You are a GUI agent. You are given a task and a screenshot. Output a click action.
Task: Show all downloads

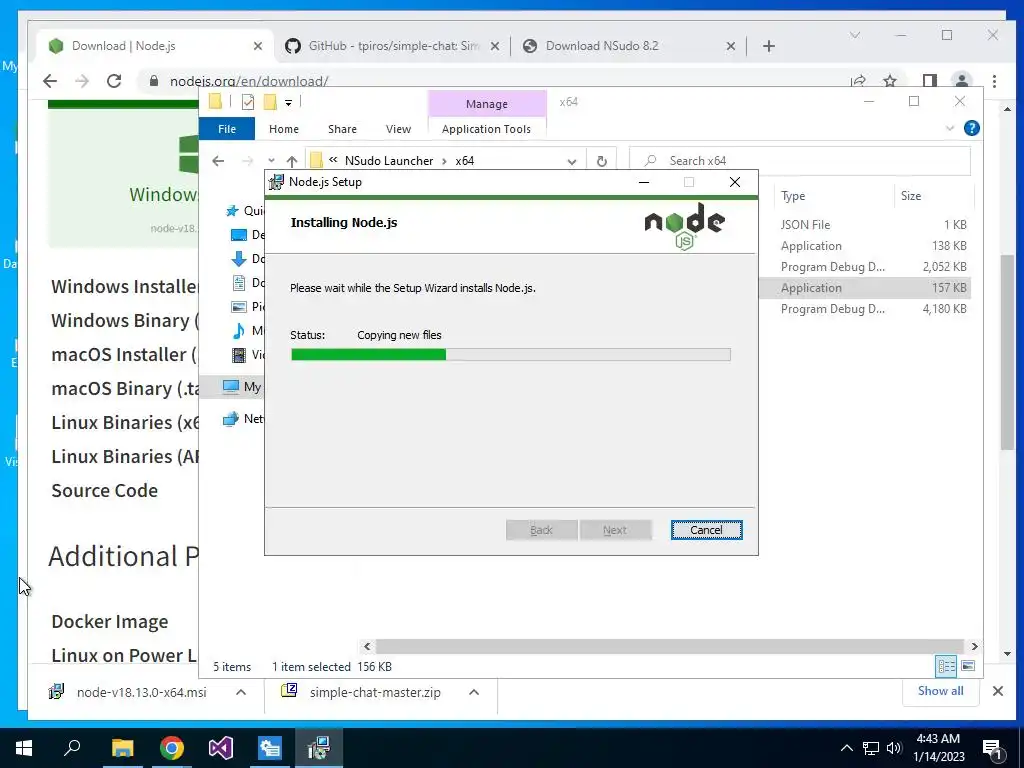pyautogui.click(x=940, y=691)
